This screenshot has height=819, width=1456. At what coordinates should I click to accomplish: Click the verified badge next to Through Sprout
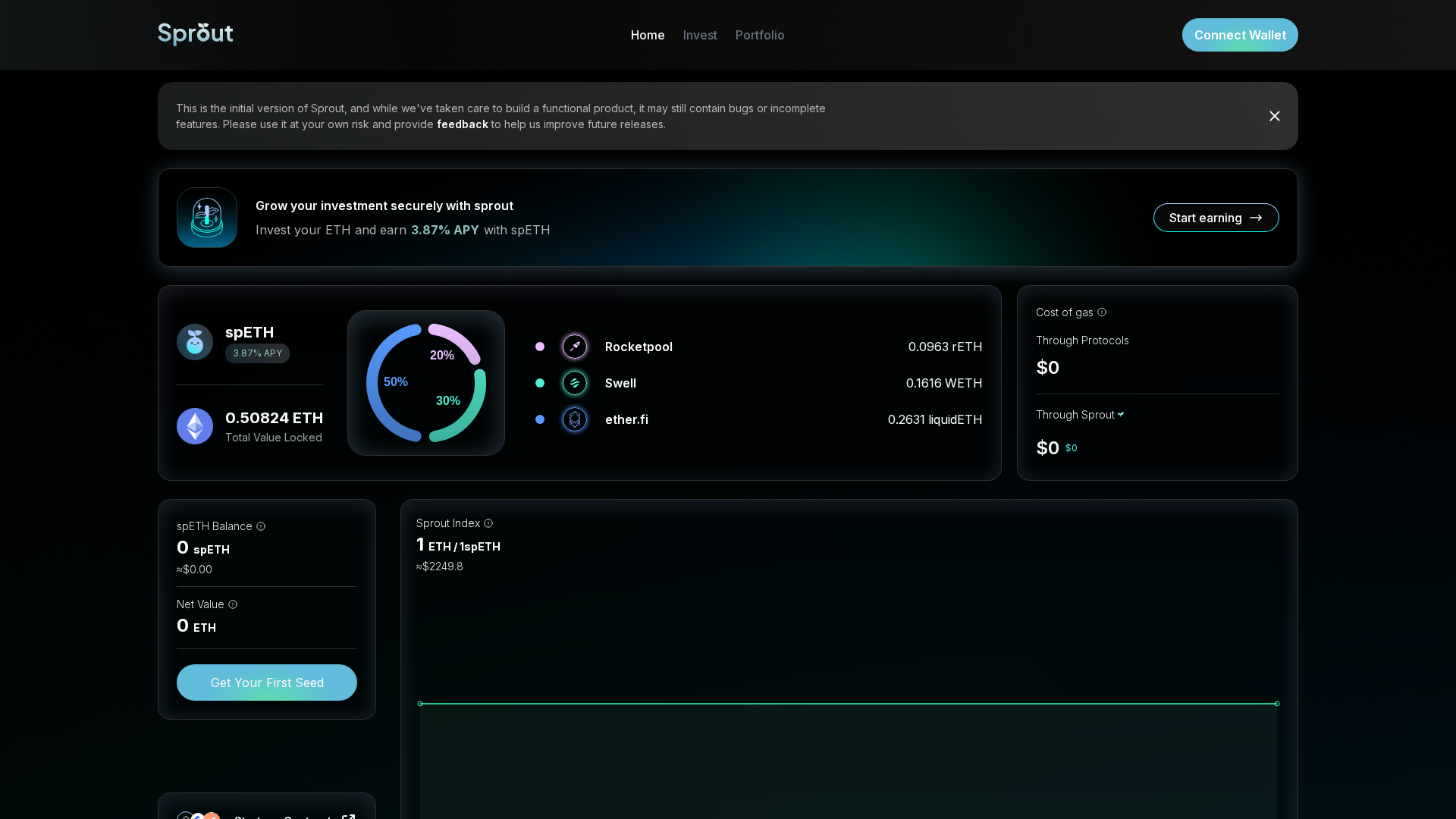(x=1120, y=415)
